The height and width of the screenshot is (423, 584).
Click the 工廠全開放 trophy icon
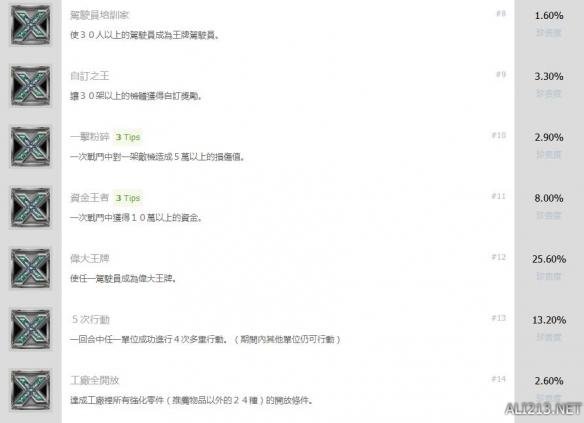(x=30, y=390)
